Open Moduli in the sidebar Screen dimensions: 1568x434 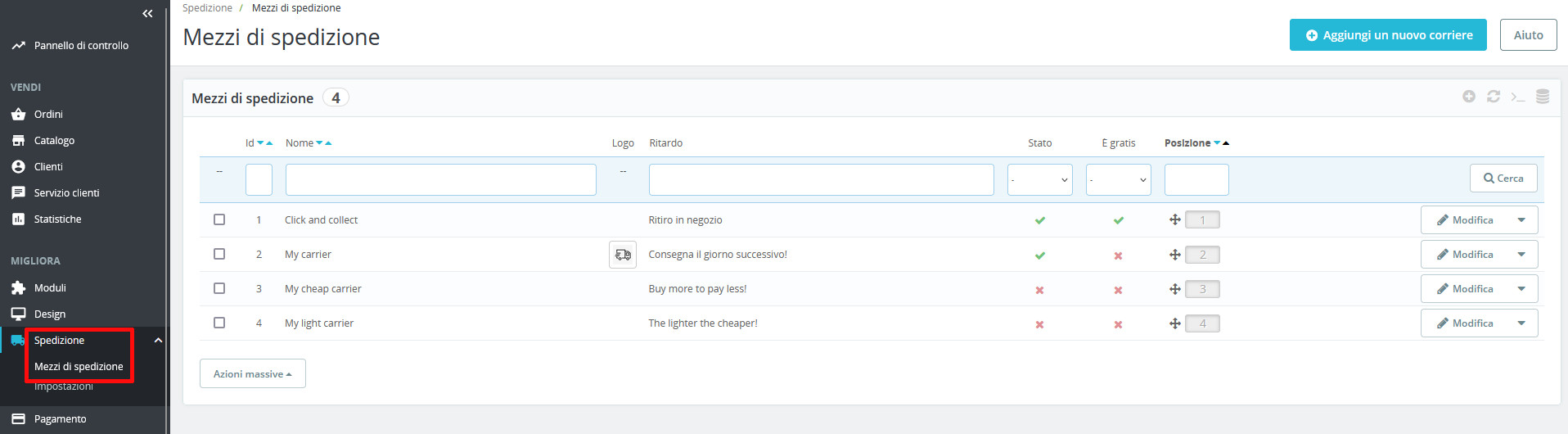(x=50, y=288)
